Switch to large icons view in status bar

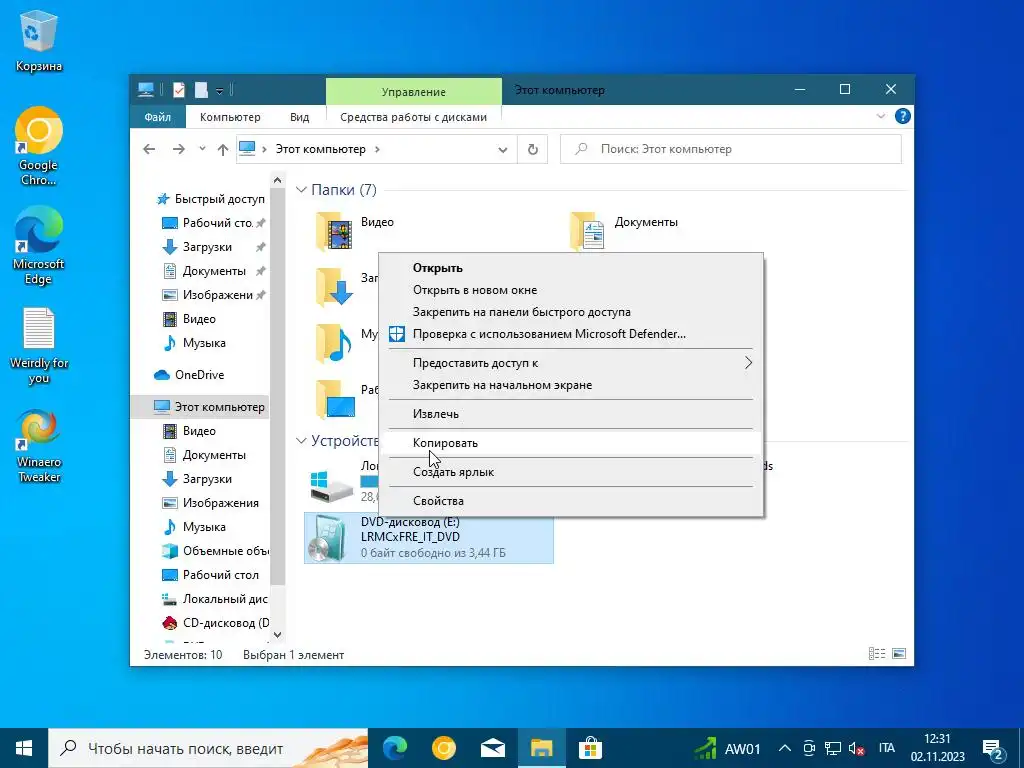pyautogui.click(x=899, y=654)
